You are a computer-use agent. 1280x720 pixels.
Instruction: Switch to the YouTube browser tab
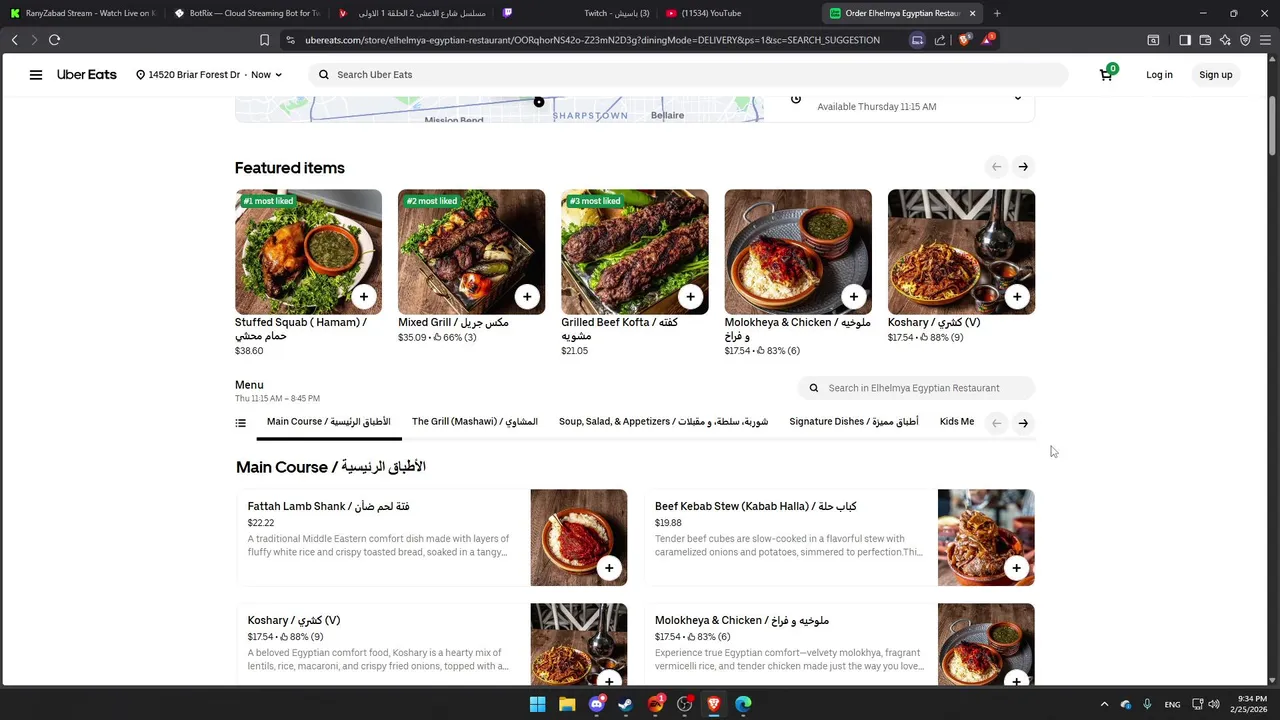(738, 13)
